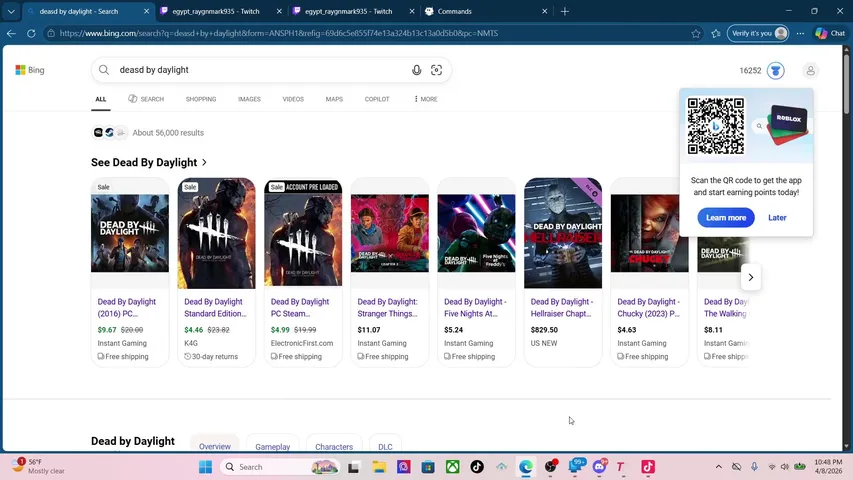Click ElectronicFirst.com seller name
Image resolution: width=853 pixels, height=480 pixels.
point(302,343)
